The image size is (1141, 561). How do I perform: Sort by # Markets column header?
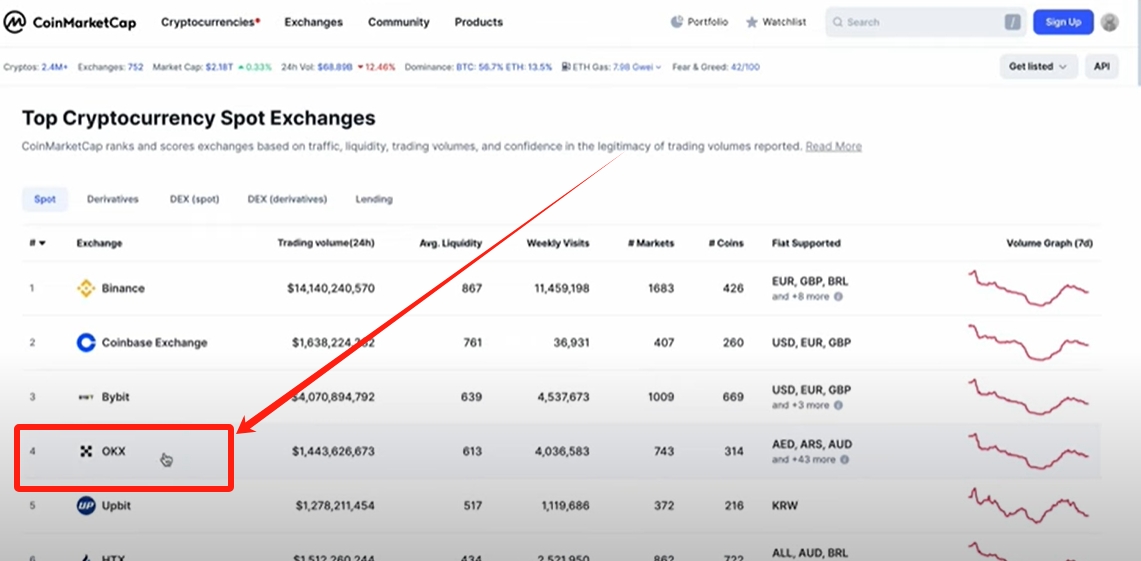pyautogui.click(x=651, y=243)
